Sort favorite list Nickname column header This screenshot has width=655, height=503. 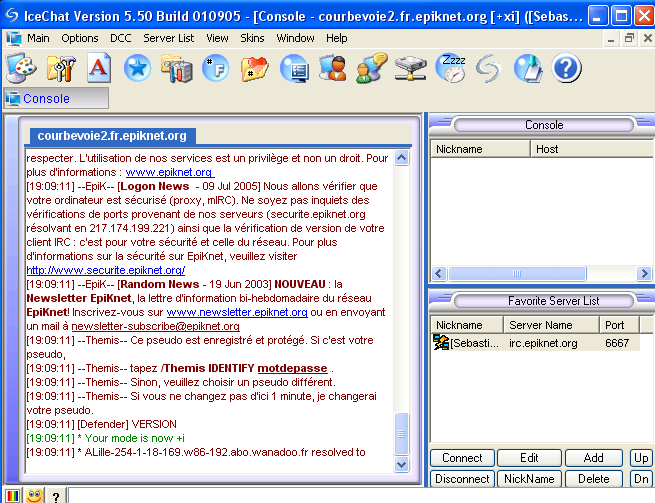coord(467,325)
